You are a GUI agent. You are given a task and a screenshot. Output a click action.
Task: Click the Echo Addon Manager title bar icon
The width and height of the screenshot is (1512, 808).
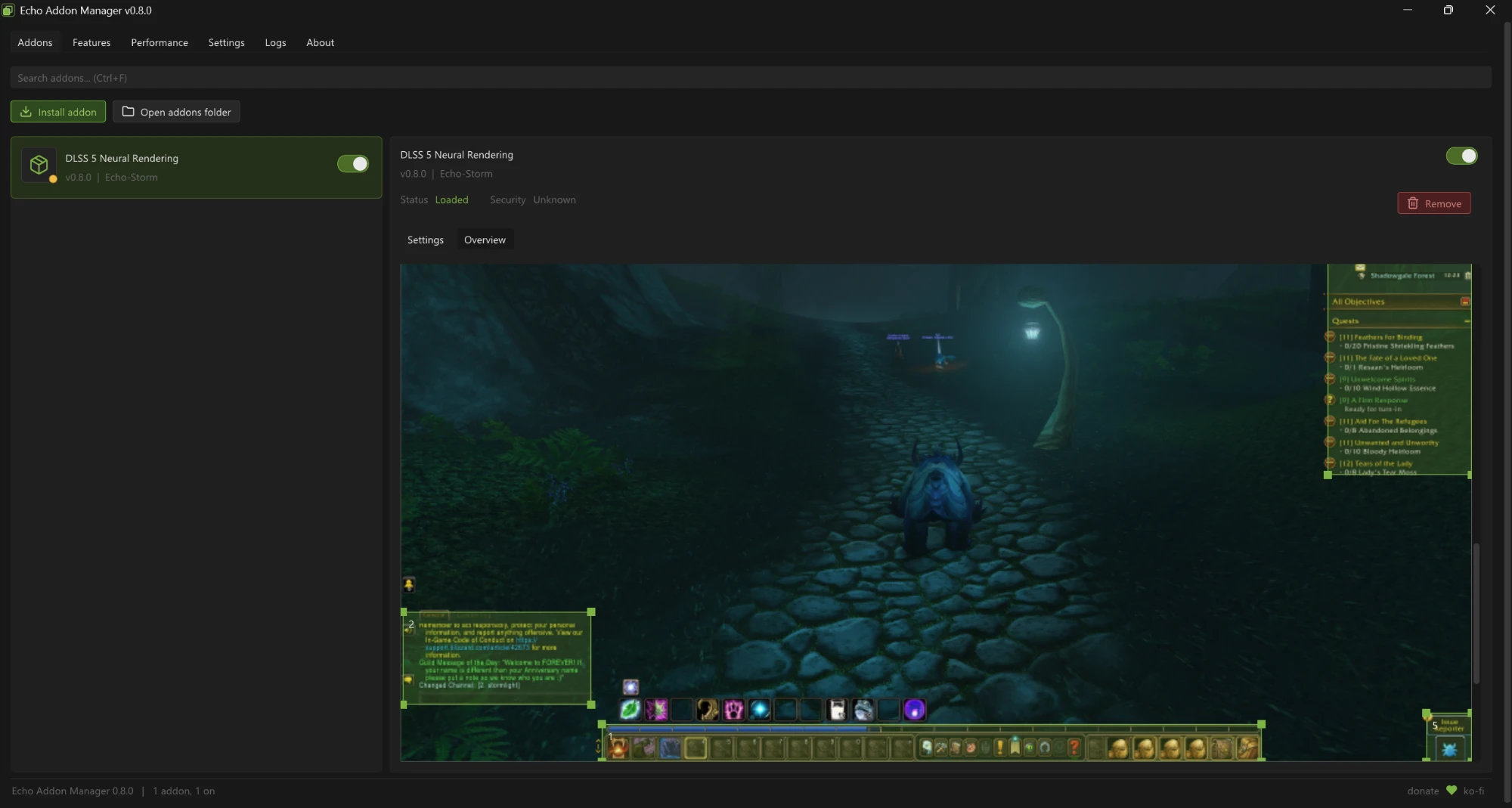point(8,11)
